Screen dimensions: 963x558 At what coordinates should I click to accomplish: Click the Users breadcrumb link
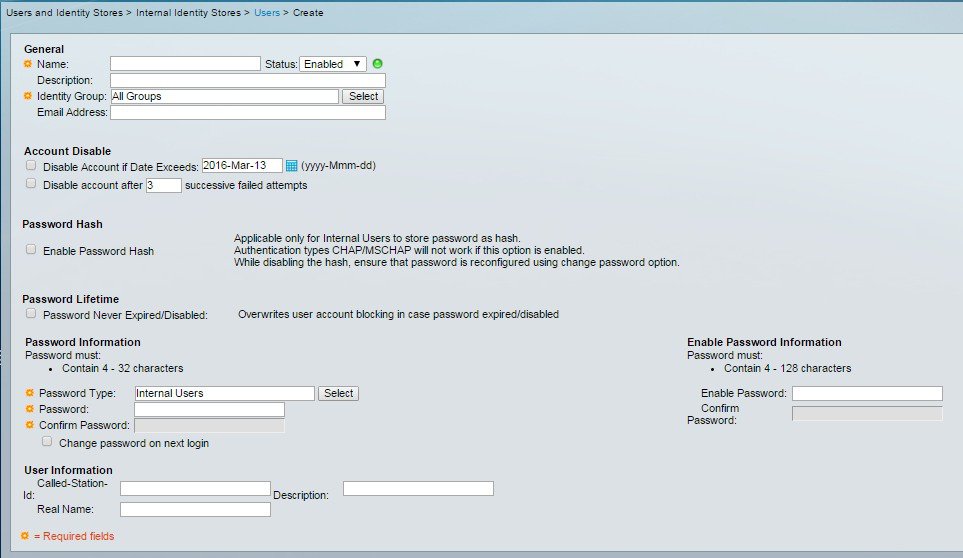267,12
